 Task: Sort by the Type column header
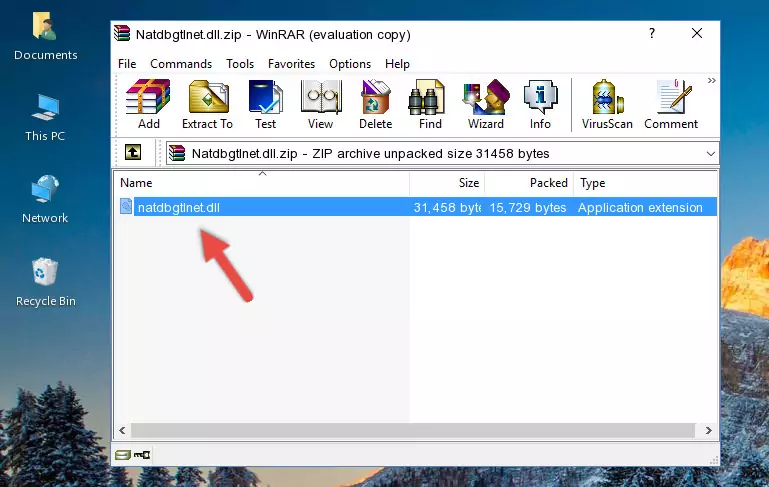(645, 183)
